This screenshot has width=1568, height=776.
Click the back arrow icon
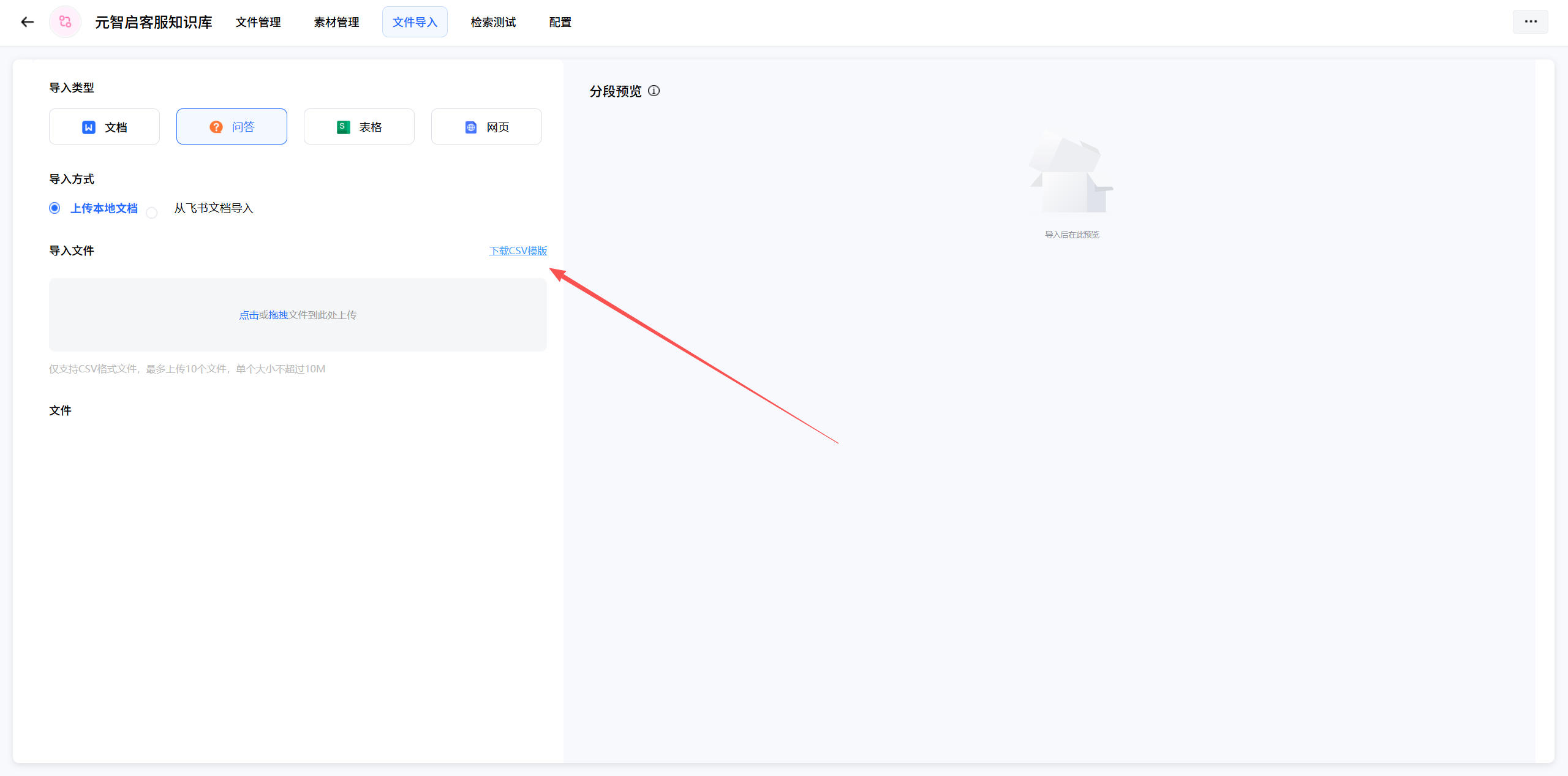point(27,22)
